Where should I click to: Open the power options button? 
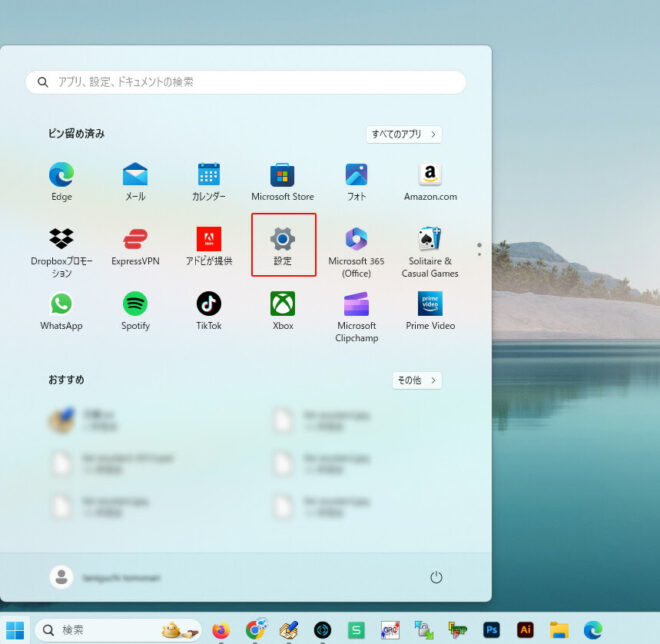click(x=436, y=577)
